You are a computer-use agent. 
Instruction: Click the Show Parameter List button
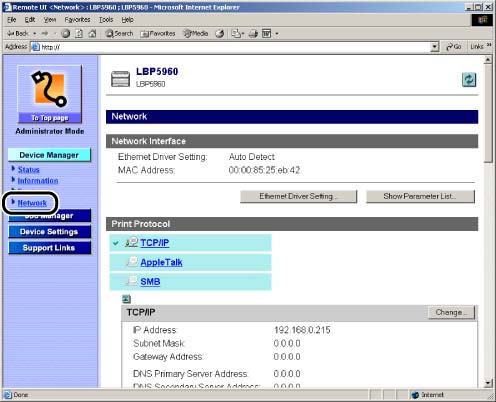click(420, 196)
